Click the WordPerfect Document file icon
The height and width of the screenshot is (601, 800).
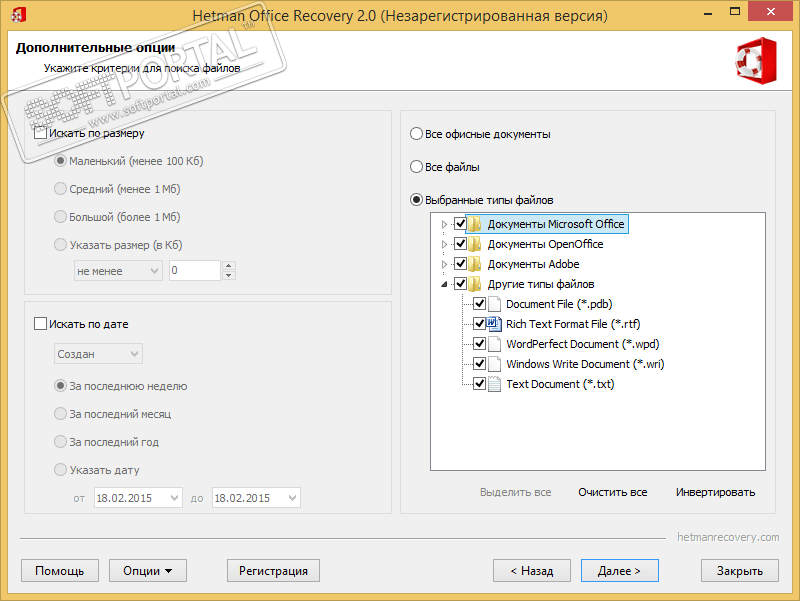pos(494,344)
